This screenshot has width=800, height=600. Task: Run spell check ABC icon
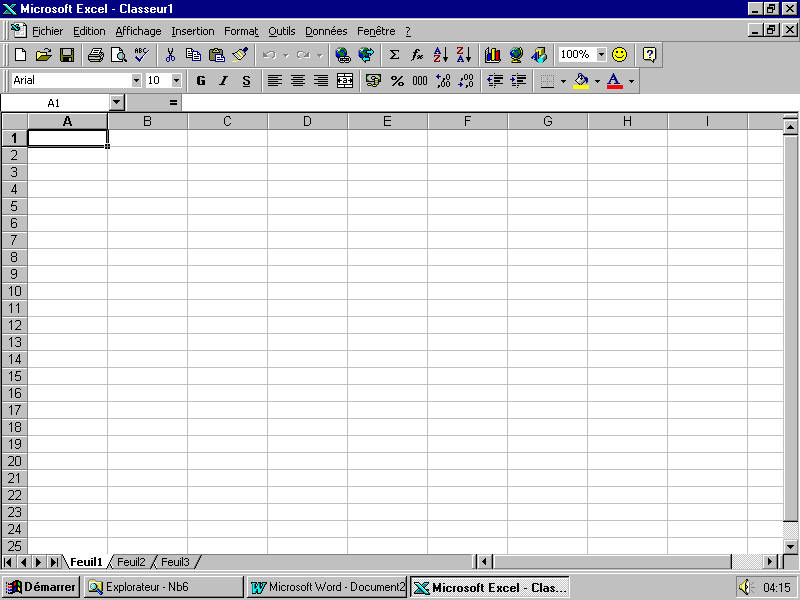click(x=141, y=55)
